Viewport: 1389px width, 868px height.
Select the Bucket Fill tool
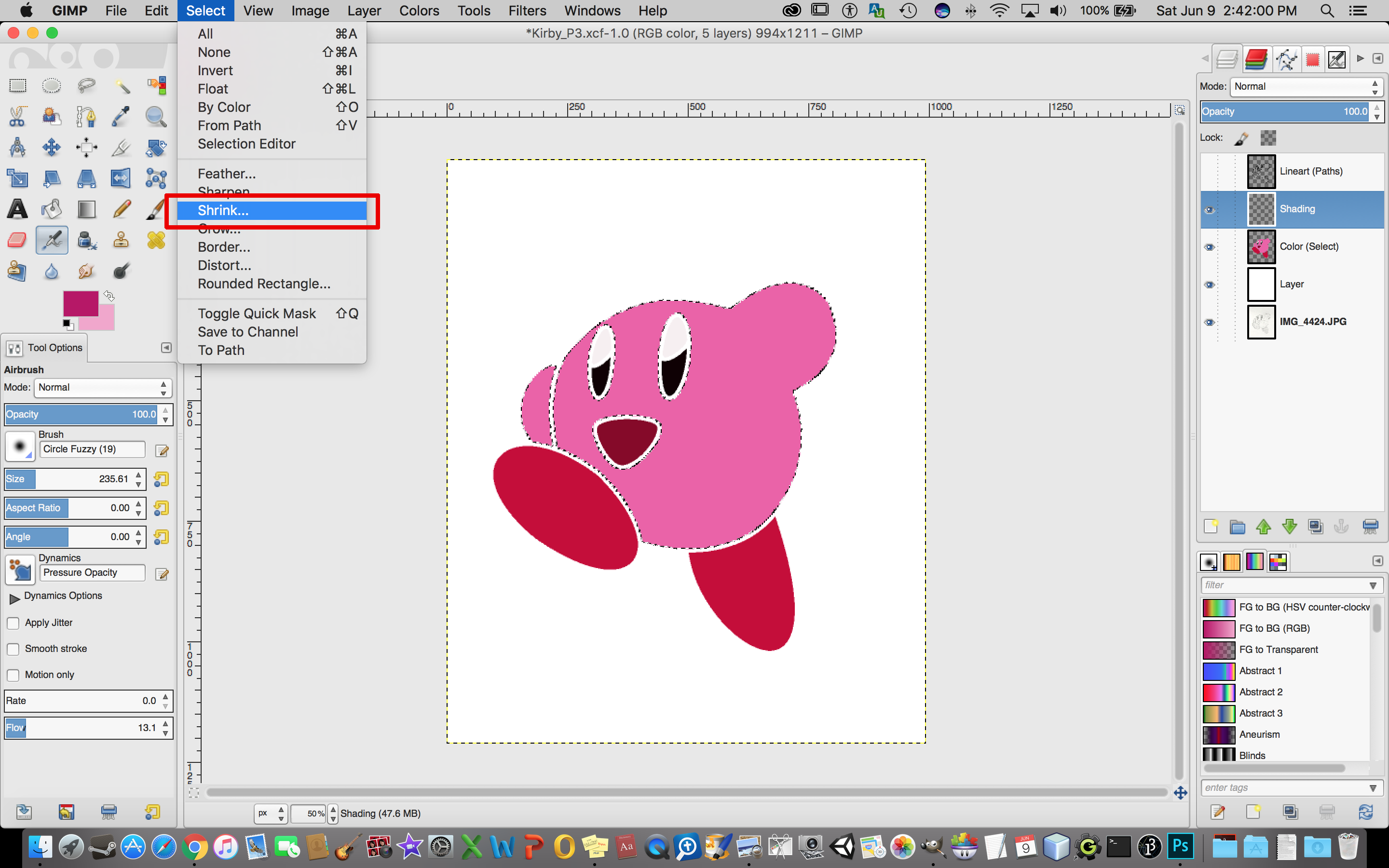coord(52,209)
